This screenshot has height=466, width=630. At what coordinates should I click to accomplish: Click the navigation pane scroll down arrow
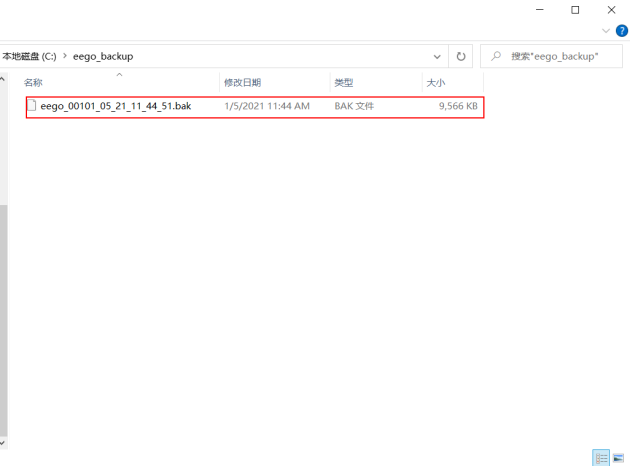[x=3, y=443]
